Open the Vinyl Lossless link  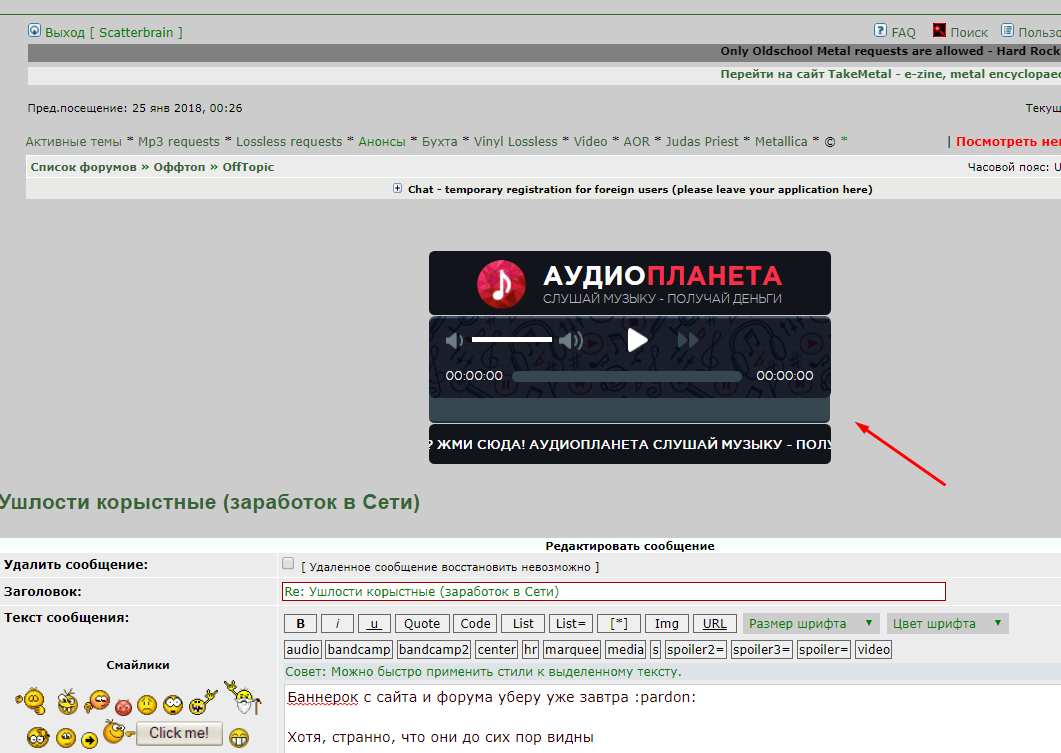516,141
